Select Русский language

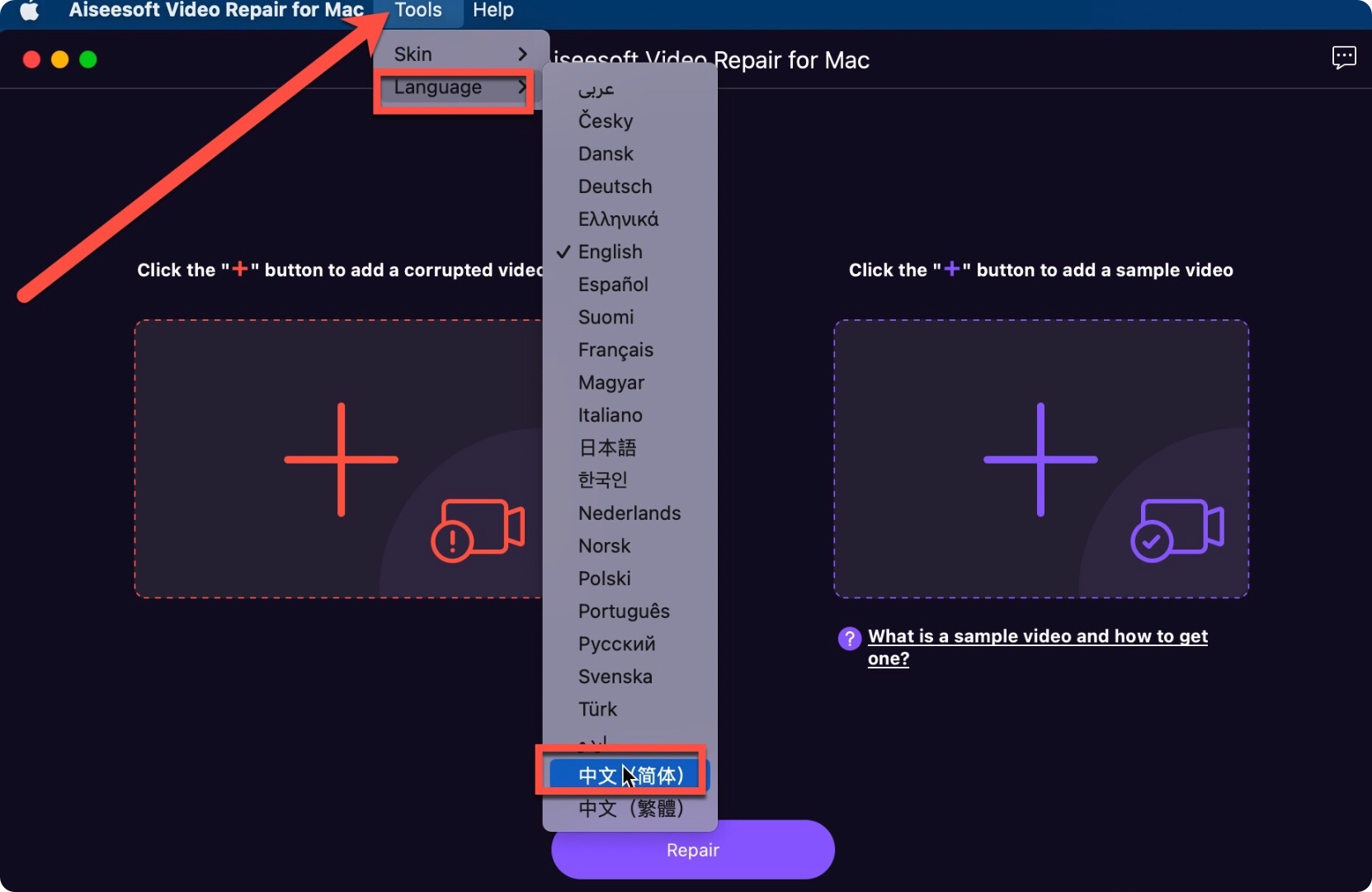[x=629, y=644]
